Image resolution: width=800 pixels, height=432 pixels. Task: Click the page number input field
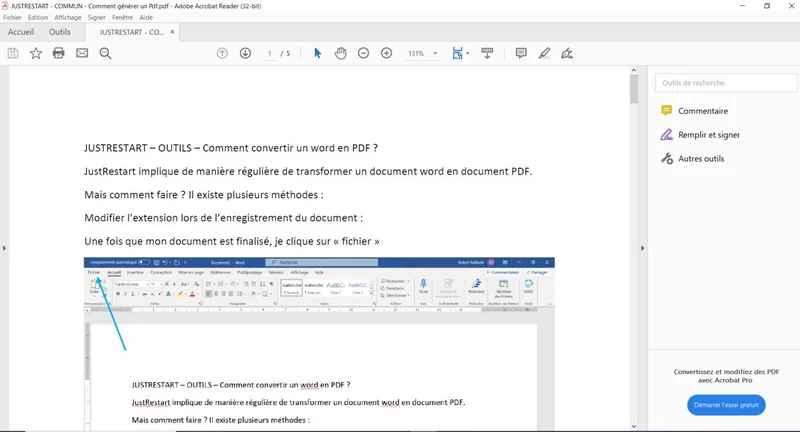pos(270,53)
